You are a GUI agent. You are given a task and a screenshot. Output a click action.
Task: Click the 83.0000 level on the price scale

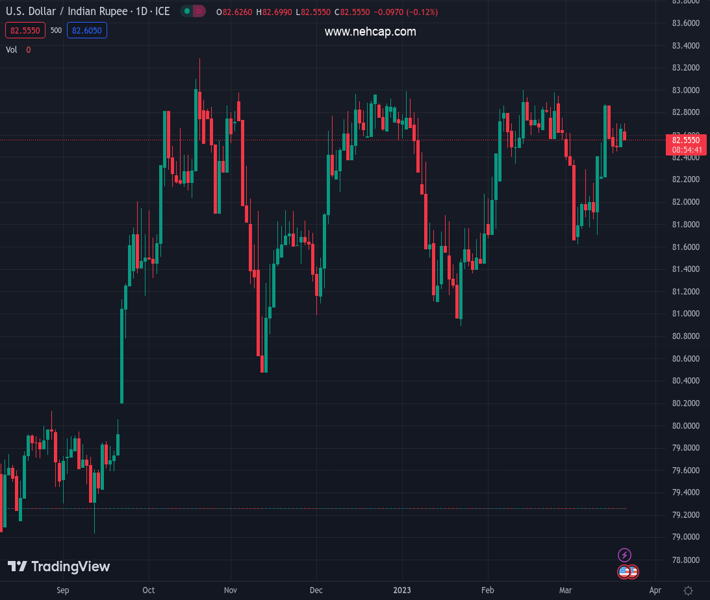[x=685, y=90]
